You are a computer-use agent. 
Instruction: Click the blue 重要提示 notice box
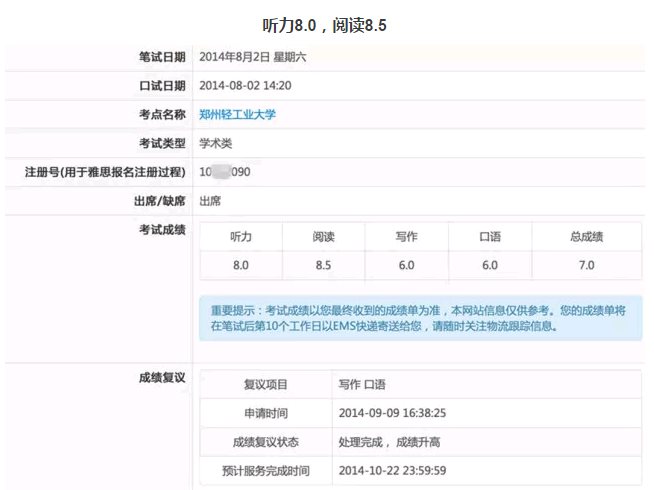pyautogui.click(x=421, y=318)
